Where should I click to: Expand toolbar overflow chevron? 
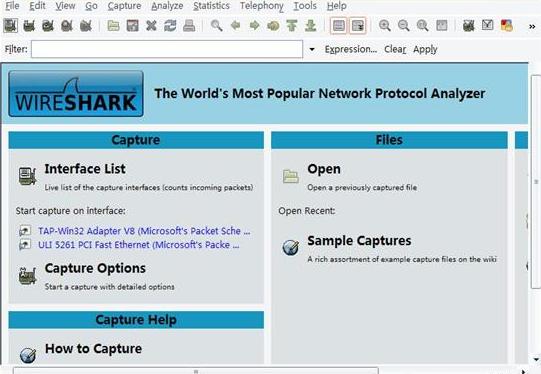[x=532, y=27]
